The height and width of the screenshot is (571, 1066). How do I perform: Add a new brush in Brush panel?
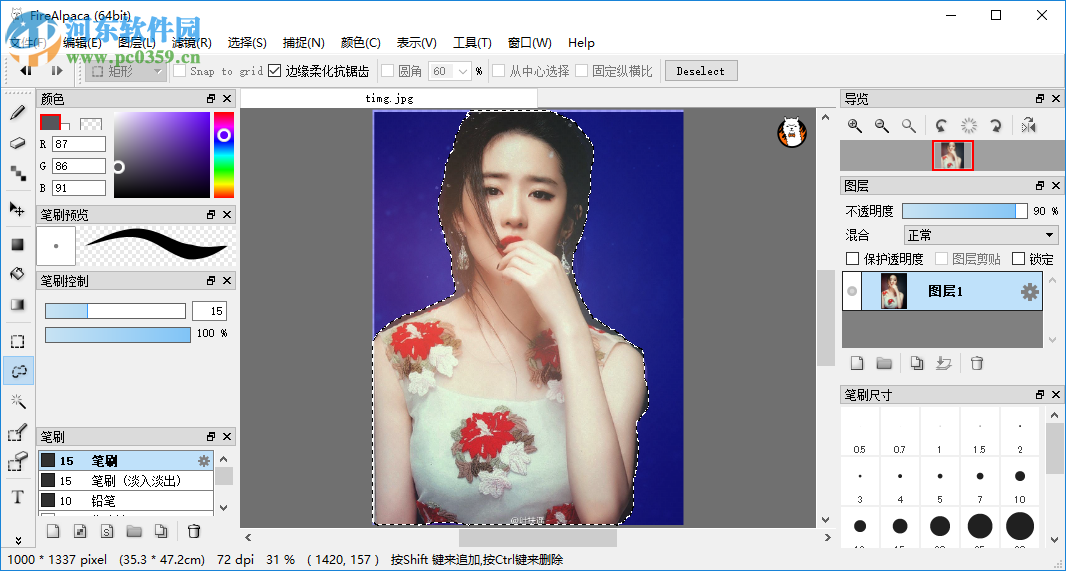52,531
